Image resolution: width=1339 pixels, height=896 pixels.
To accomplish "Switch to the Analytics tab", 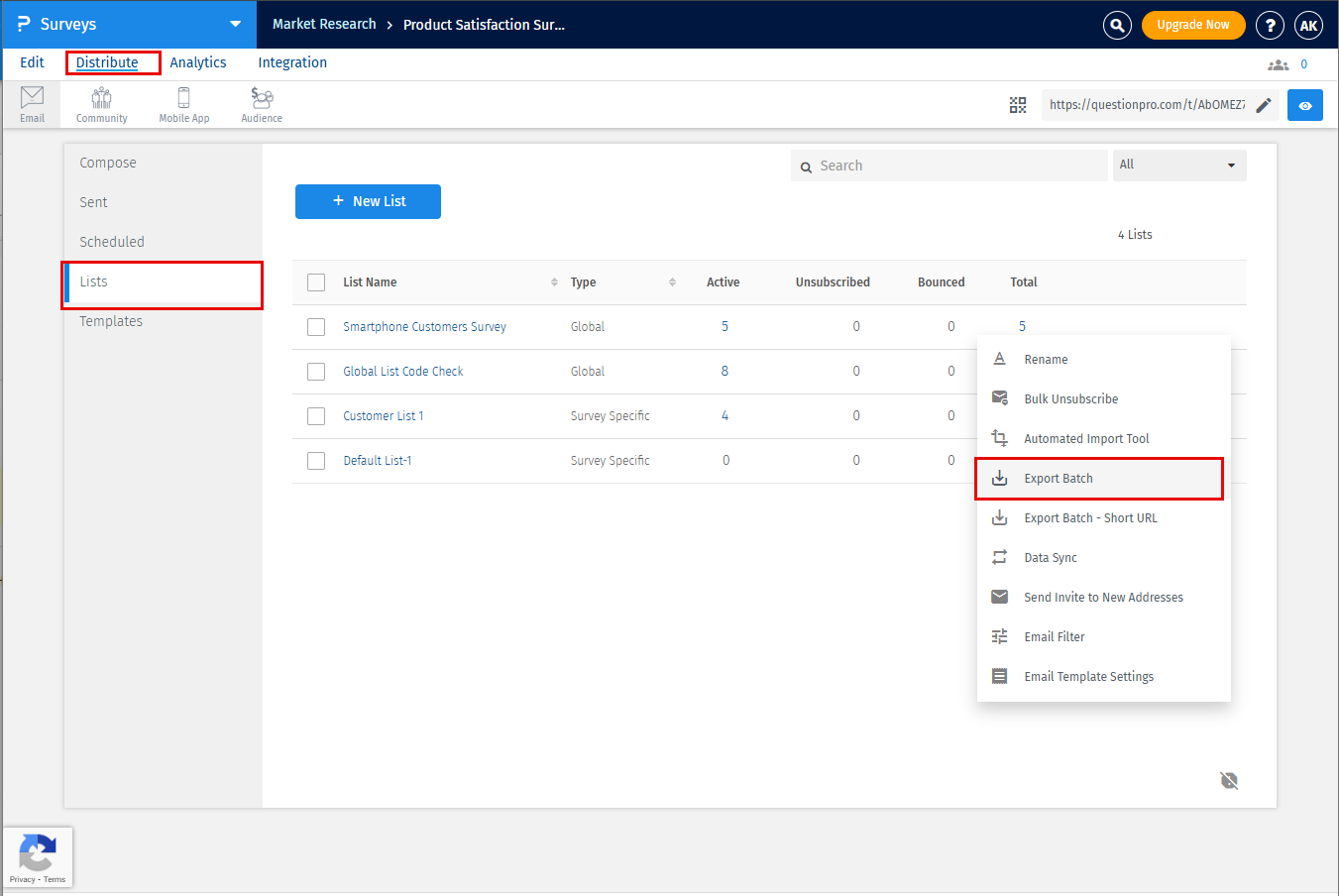I will pyautogui.click(x=198, y=62).
